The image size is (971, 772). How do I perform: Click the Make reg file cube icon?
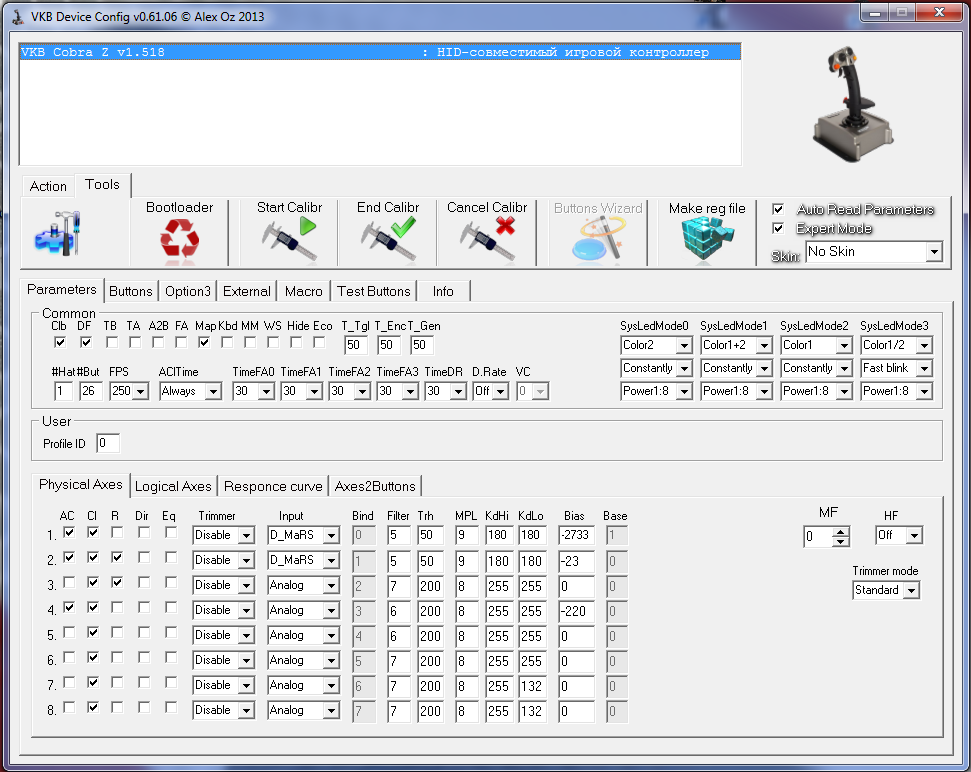tap(706, 239)
